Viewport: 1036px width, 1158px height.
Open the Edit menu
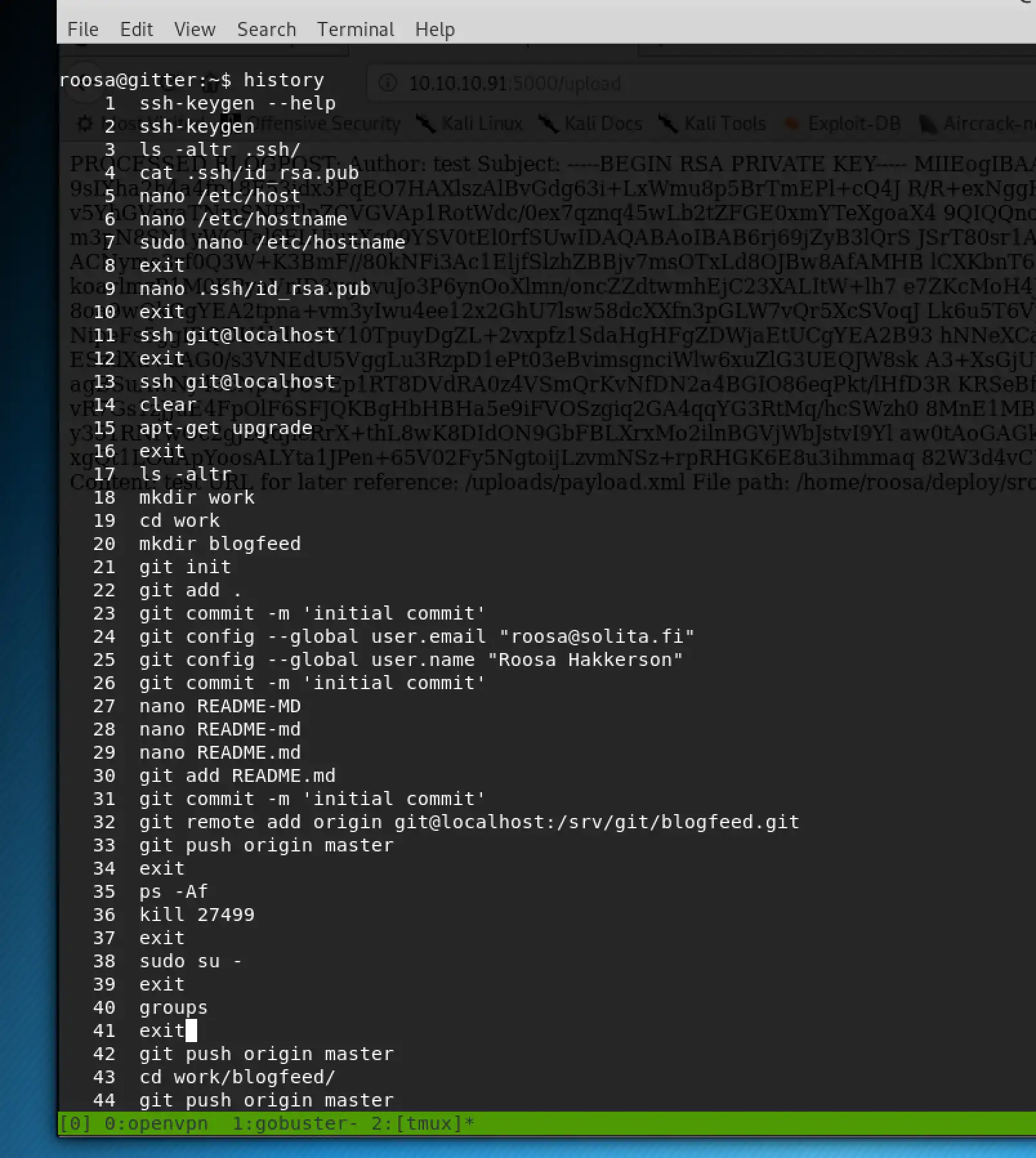tap(136, 30)
